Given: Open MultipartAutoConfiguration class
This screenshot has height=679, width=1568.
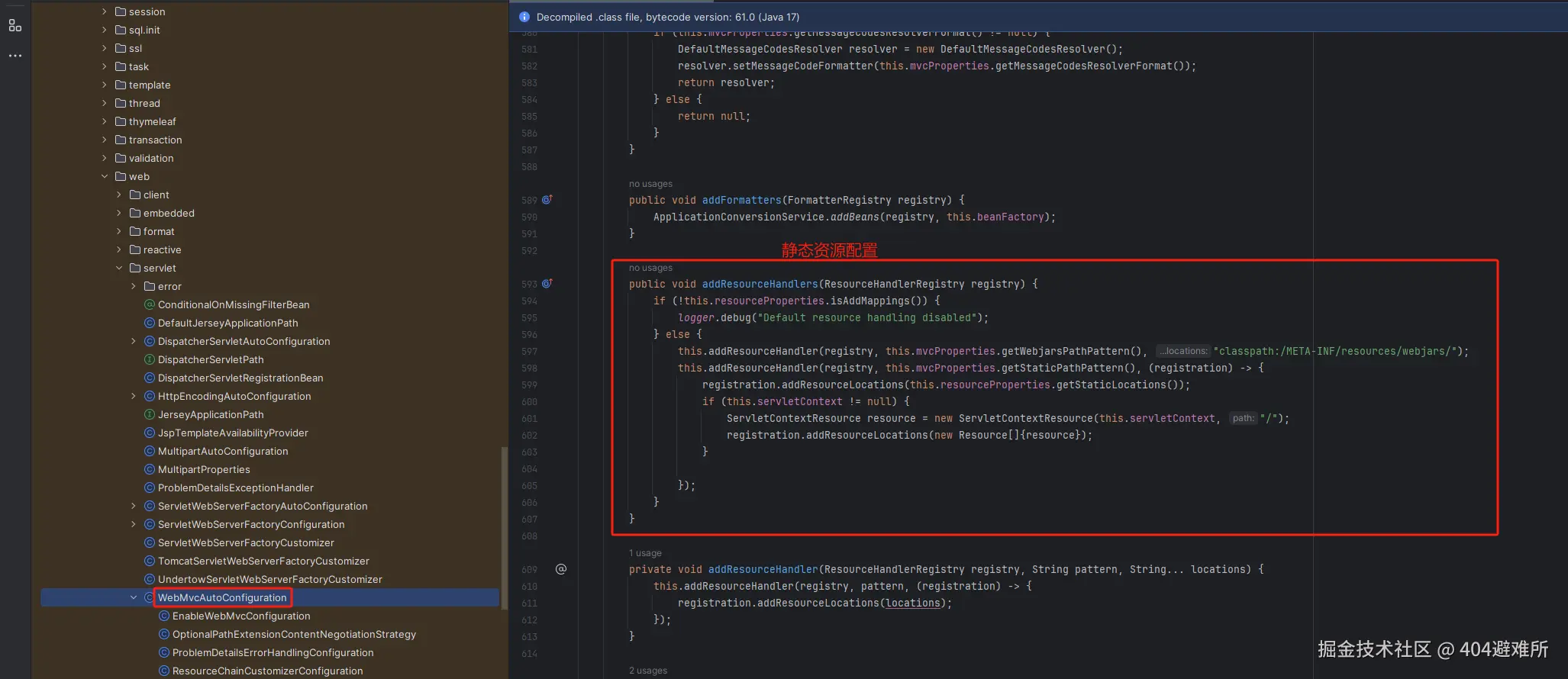Looking at the screenshot, I should (223, 451).
